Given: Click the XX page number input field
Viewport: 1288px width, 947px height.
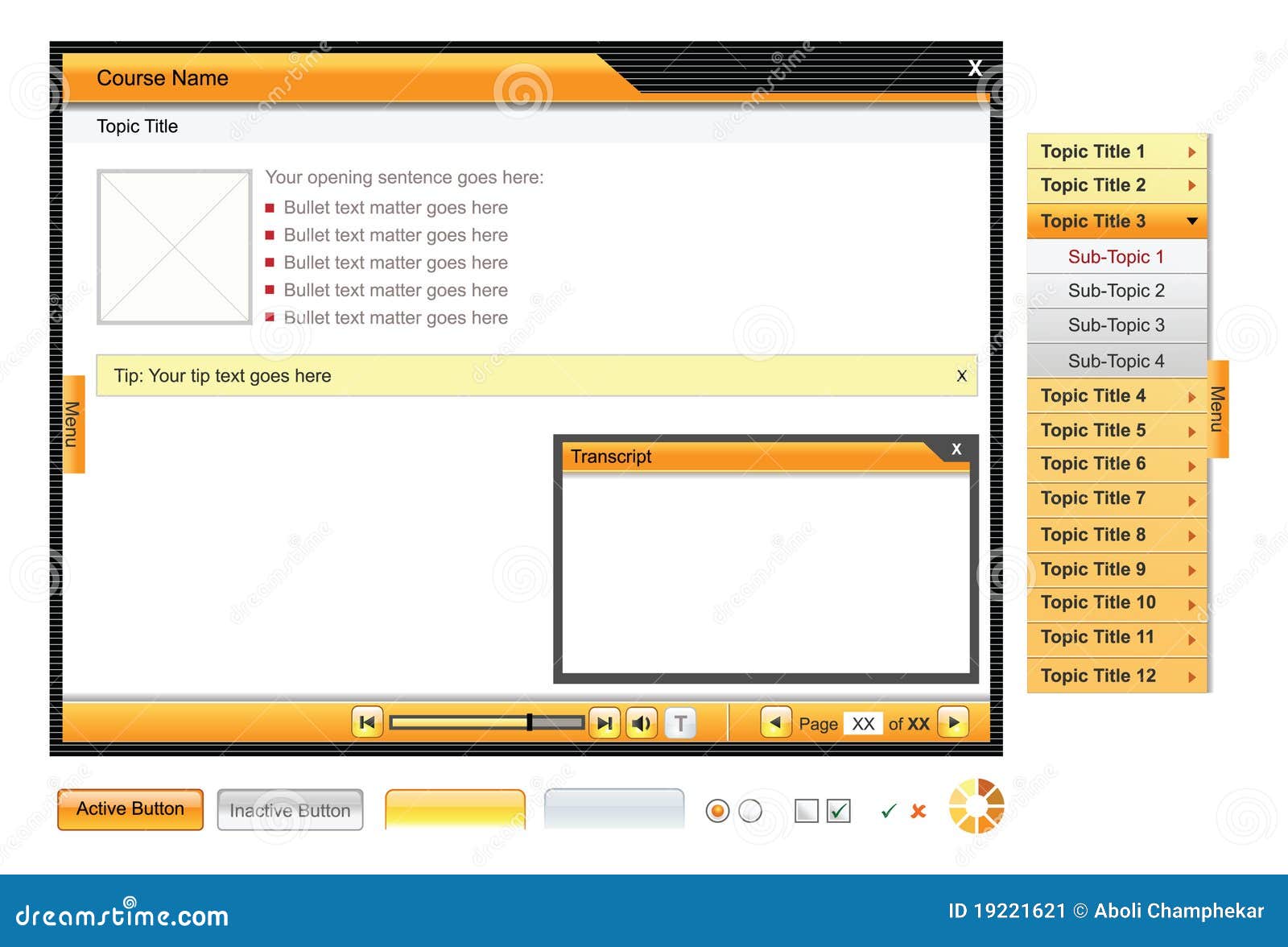Looking at the screenshot, I should click(x=864, y=724).
